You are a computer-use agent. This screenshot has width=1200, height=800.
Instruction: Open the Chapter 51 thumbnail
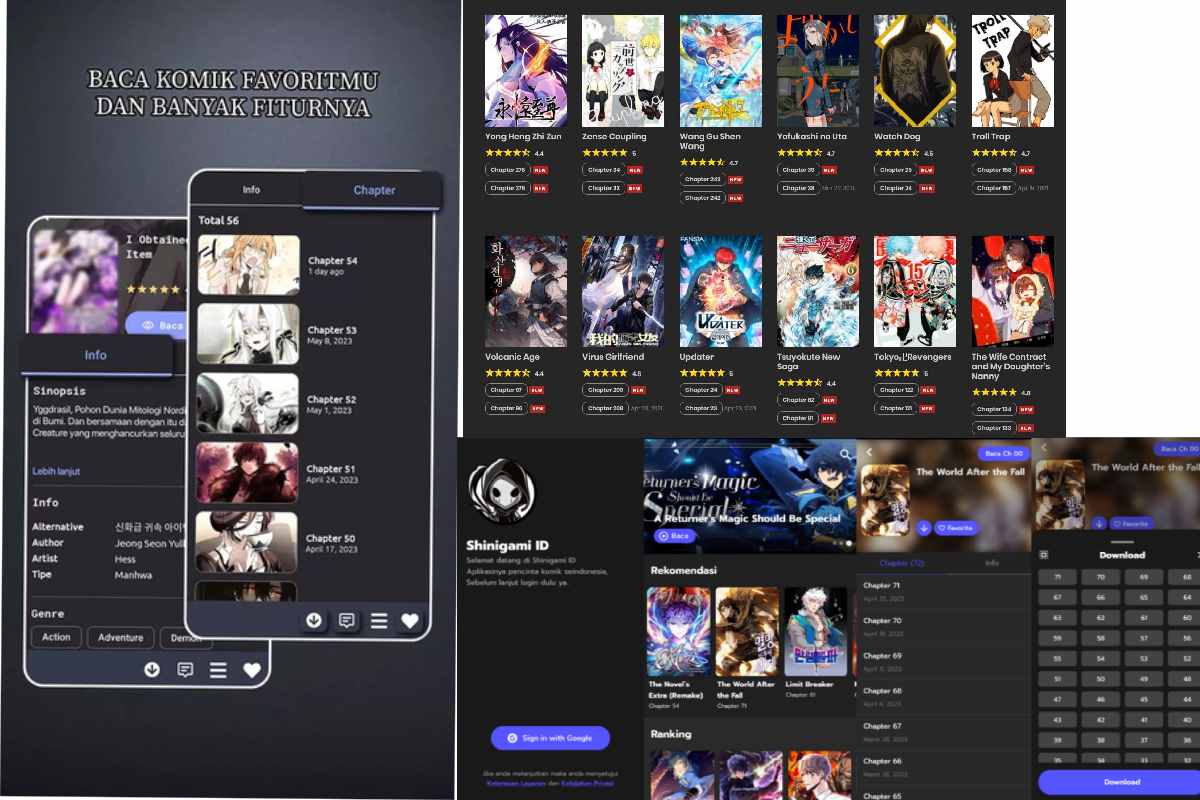247,473
